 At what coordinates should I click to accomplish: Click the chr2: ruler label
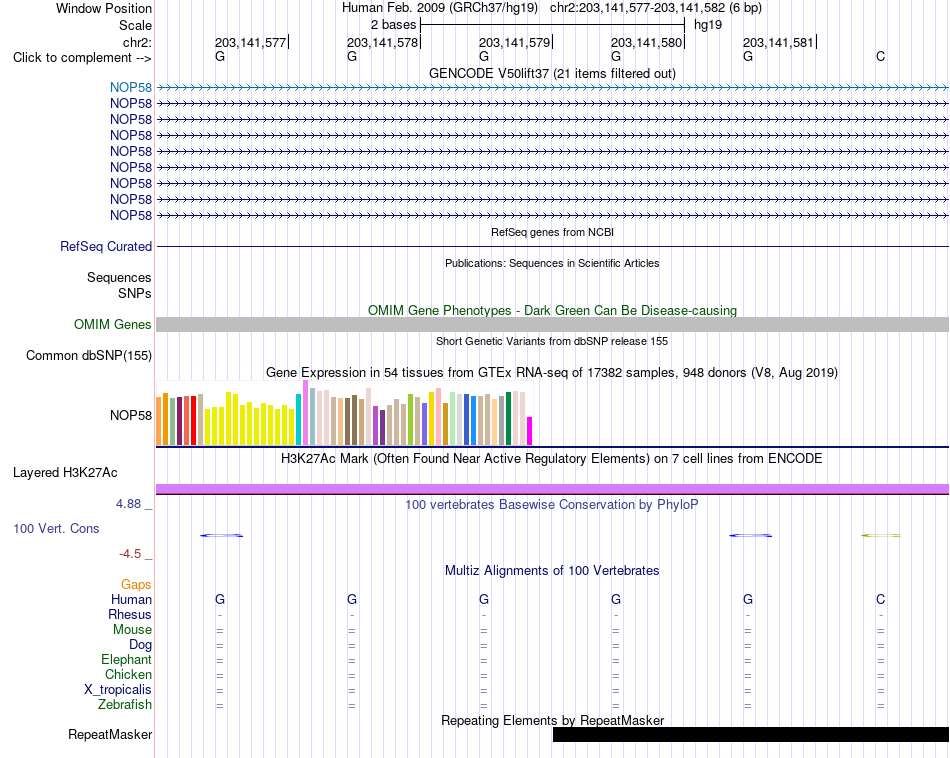tap(137, 42)
